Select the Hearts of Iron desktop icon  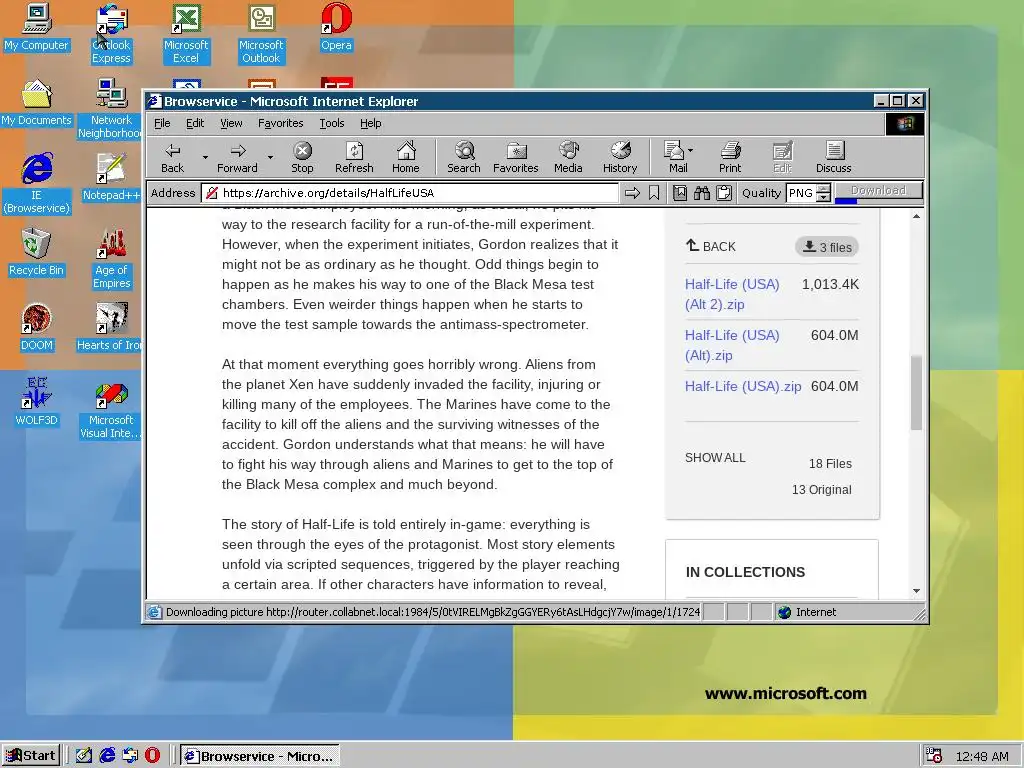(108, 327)
